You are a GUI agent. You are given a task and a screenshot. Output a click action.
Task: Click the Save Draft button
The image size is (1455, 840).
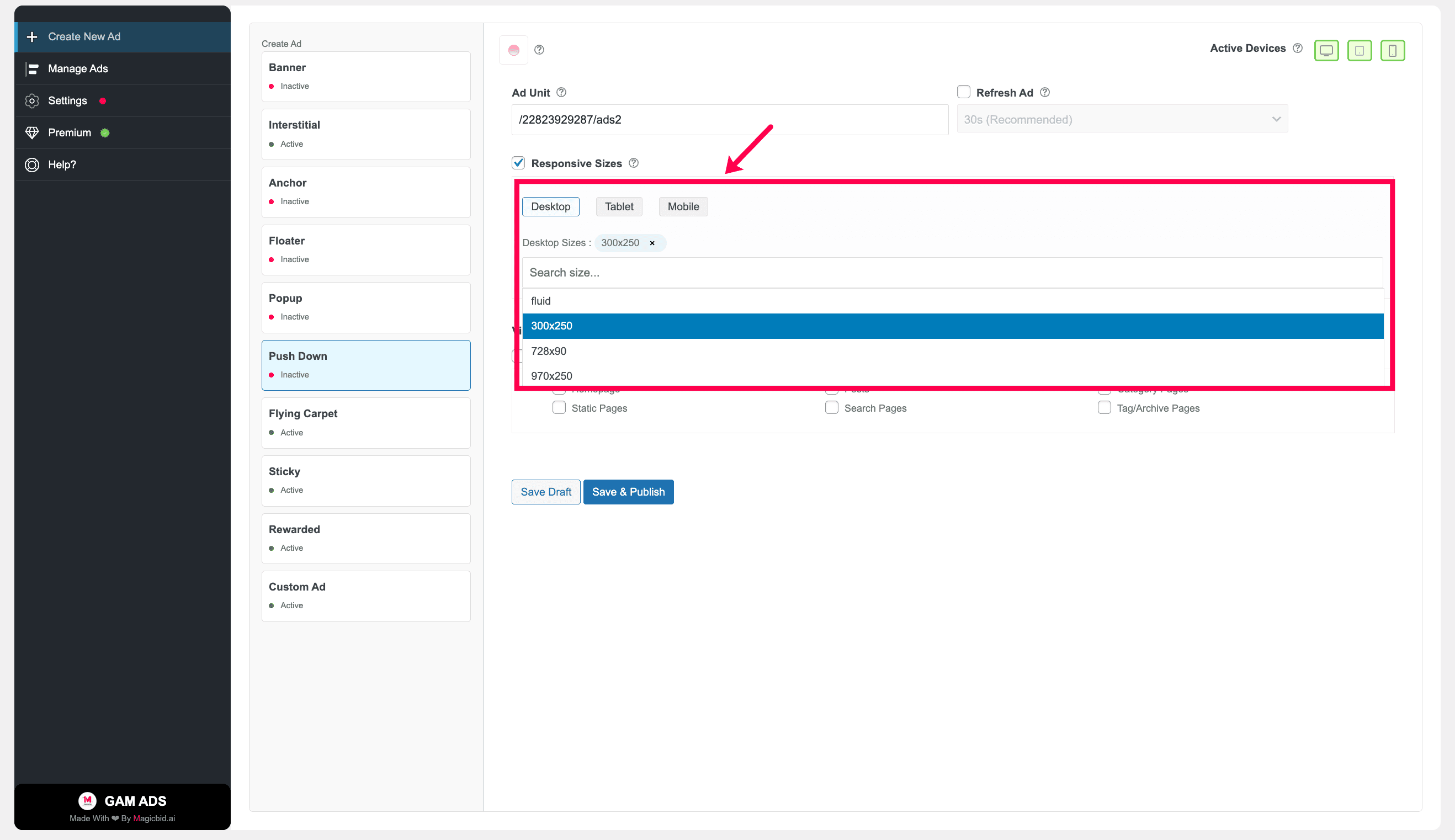[x=546, y=492]
